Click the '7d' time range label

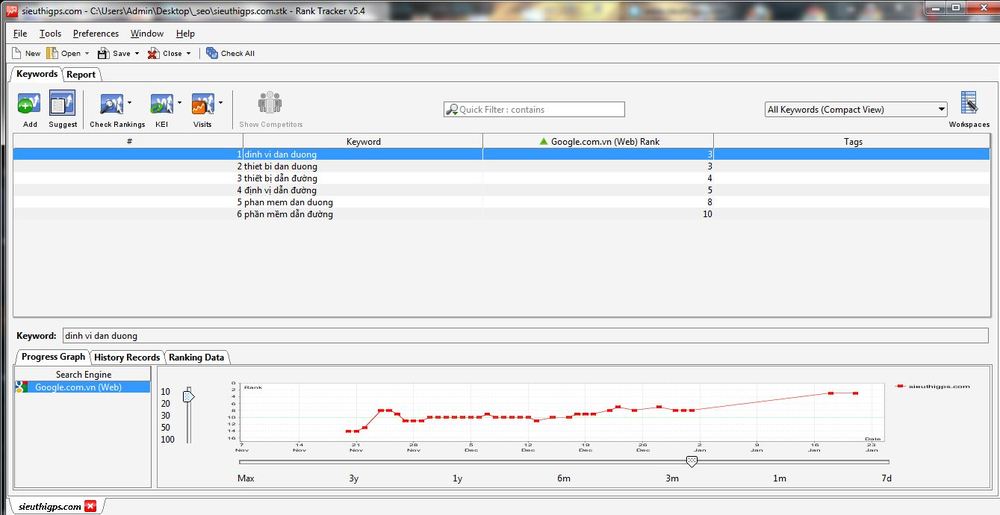pyautogui.click(x=886, y=478)
